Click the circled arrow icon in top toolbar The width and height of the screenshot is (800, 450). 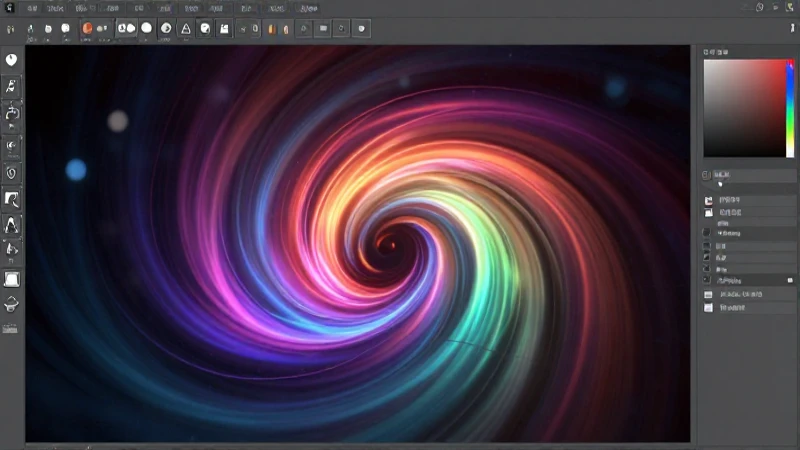pos(166,29)
